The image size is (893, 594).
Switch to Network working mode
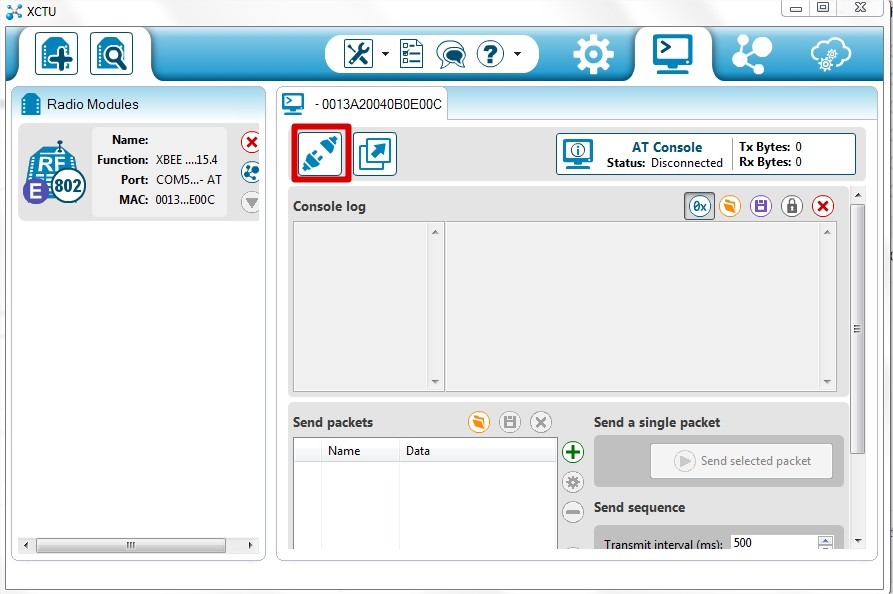coord(752,54)
